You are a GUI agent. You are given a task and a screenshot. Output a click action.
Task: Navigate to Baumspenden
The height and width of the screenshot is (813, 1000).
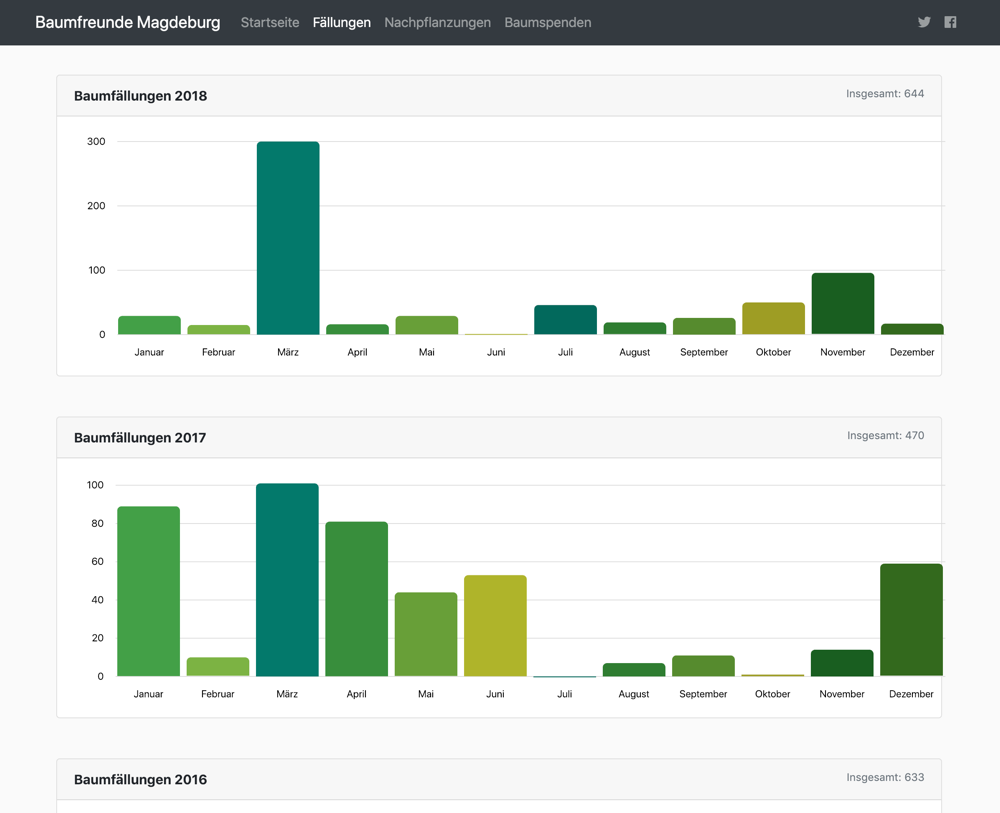click(x=547, y=22)
